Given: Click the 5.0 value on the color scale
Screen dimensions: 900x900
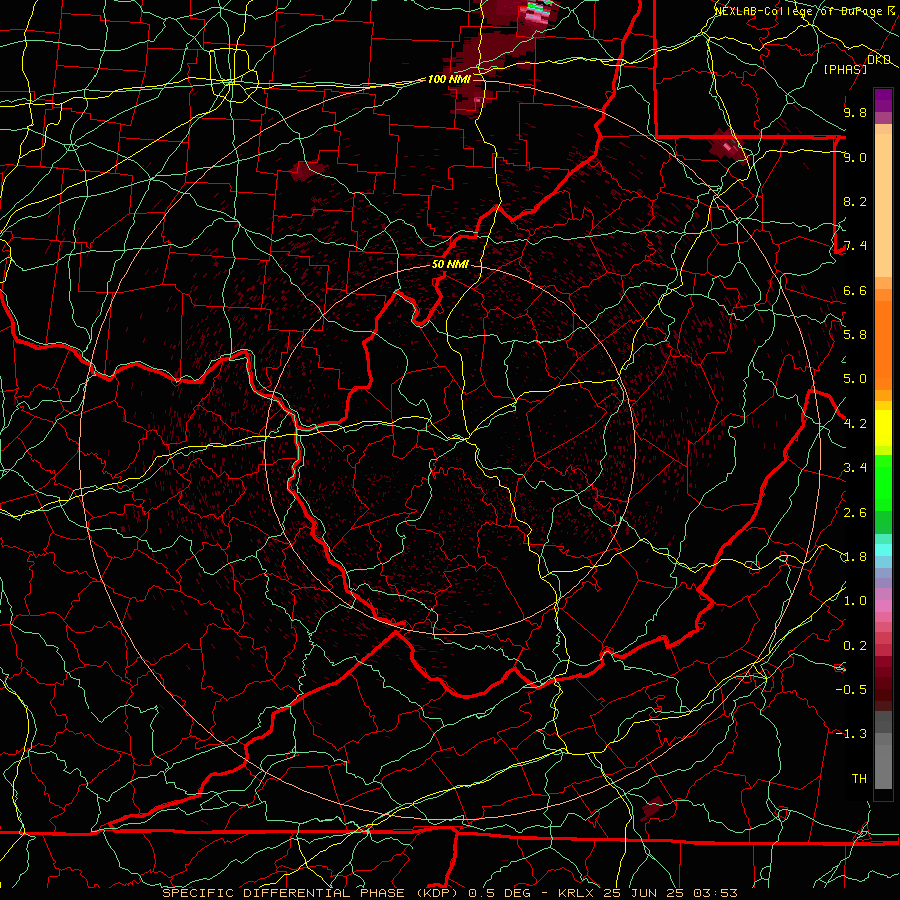Looking at the screenshot, I should [x=855, y=379].
